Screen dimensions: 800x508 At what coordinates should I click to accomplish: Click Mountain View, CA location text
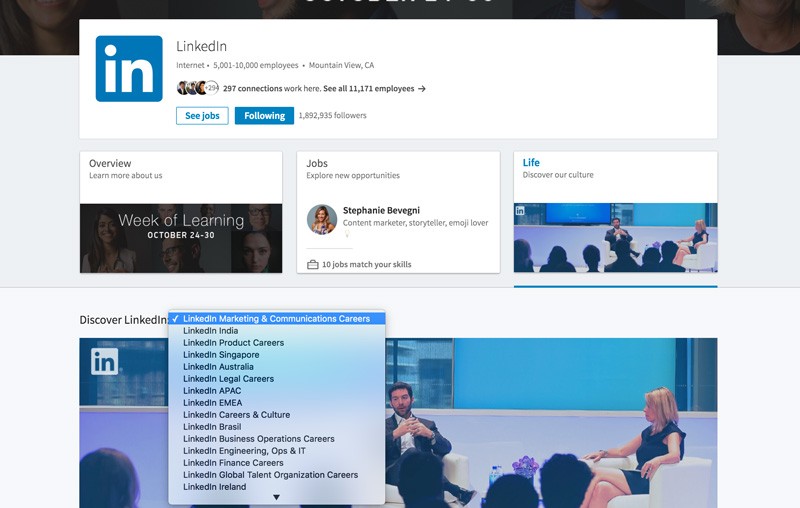point(341,65)
